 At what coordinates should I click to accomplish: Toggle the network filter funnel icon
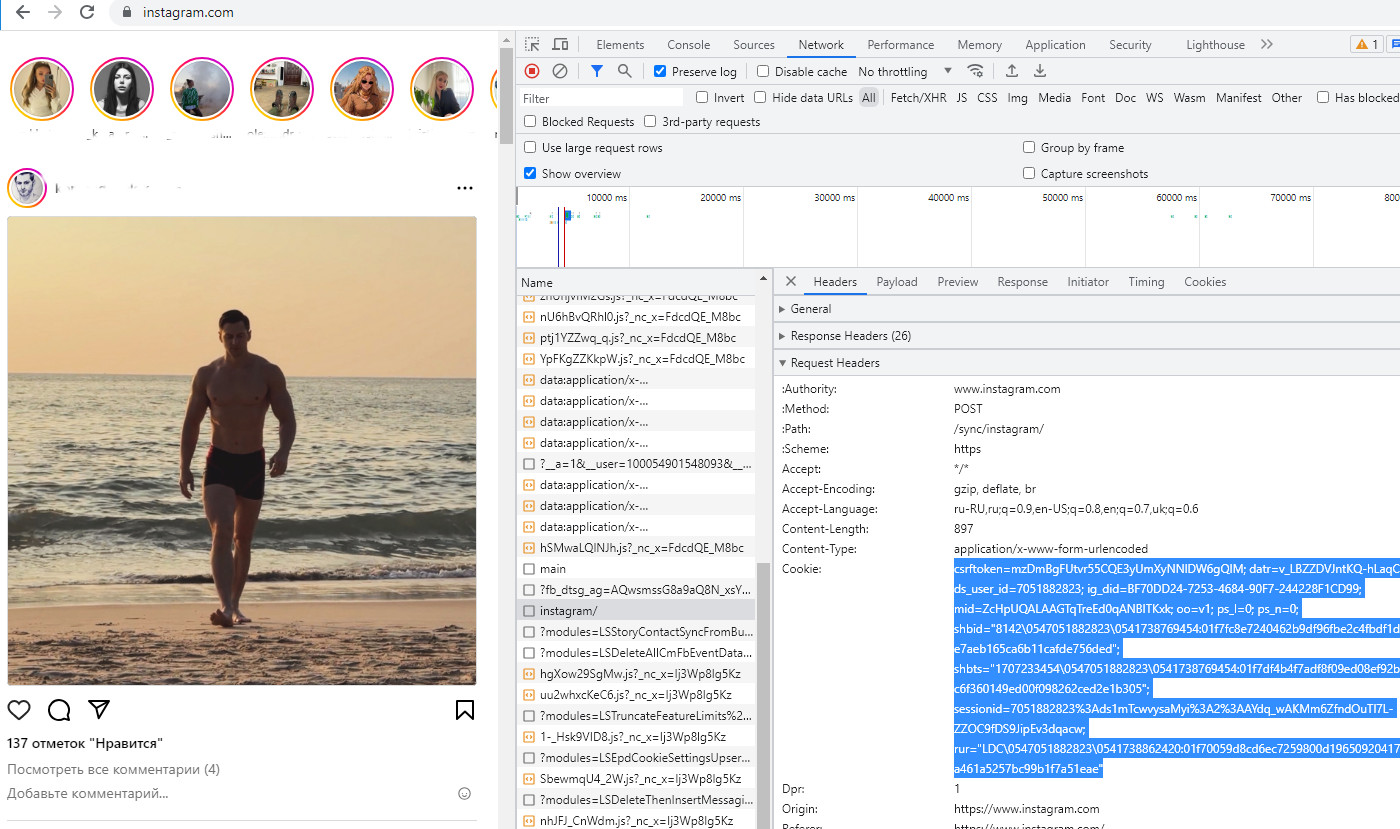(x=597, y=71)
